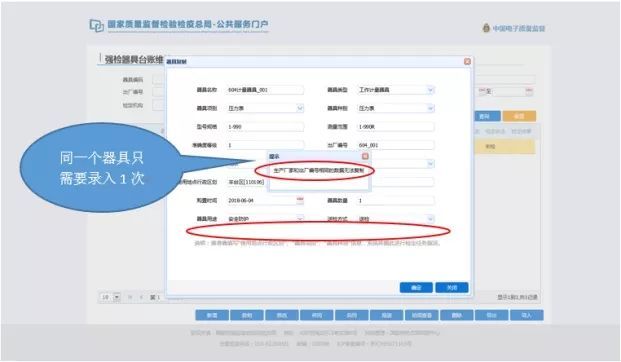The width and height of the screenshot is (621, 362).
Task: Expand the 器具用途 dropdown showing 安全防护
Action: coord(300,218)
